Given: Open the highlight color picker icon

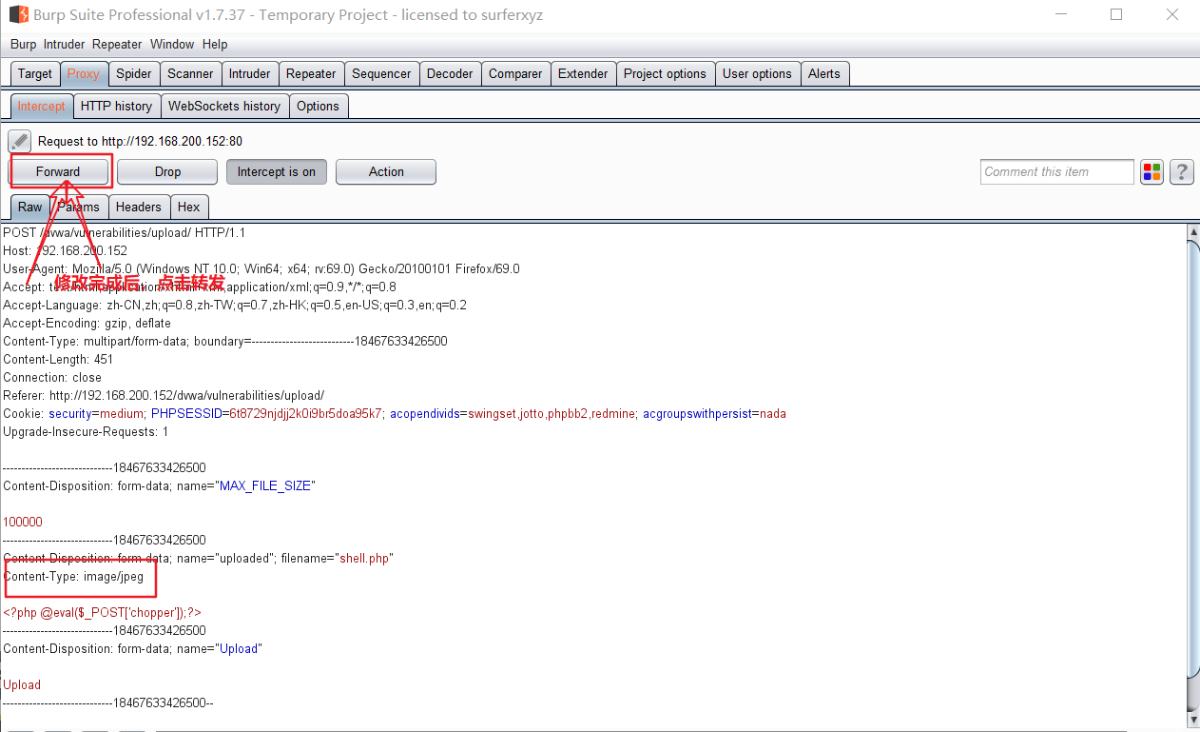Looking at the screenshot, I should point(1152,172).
